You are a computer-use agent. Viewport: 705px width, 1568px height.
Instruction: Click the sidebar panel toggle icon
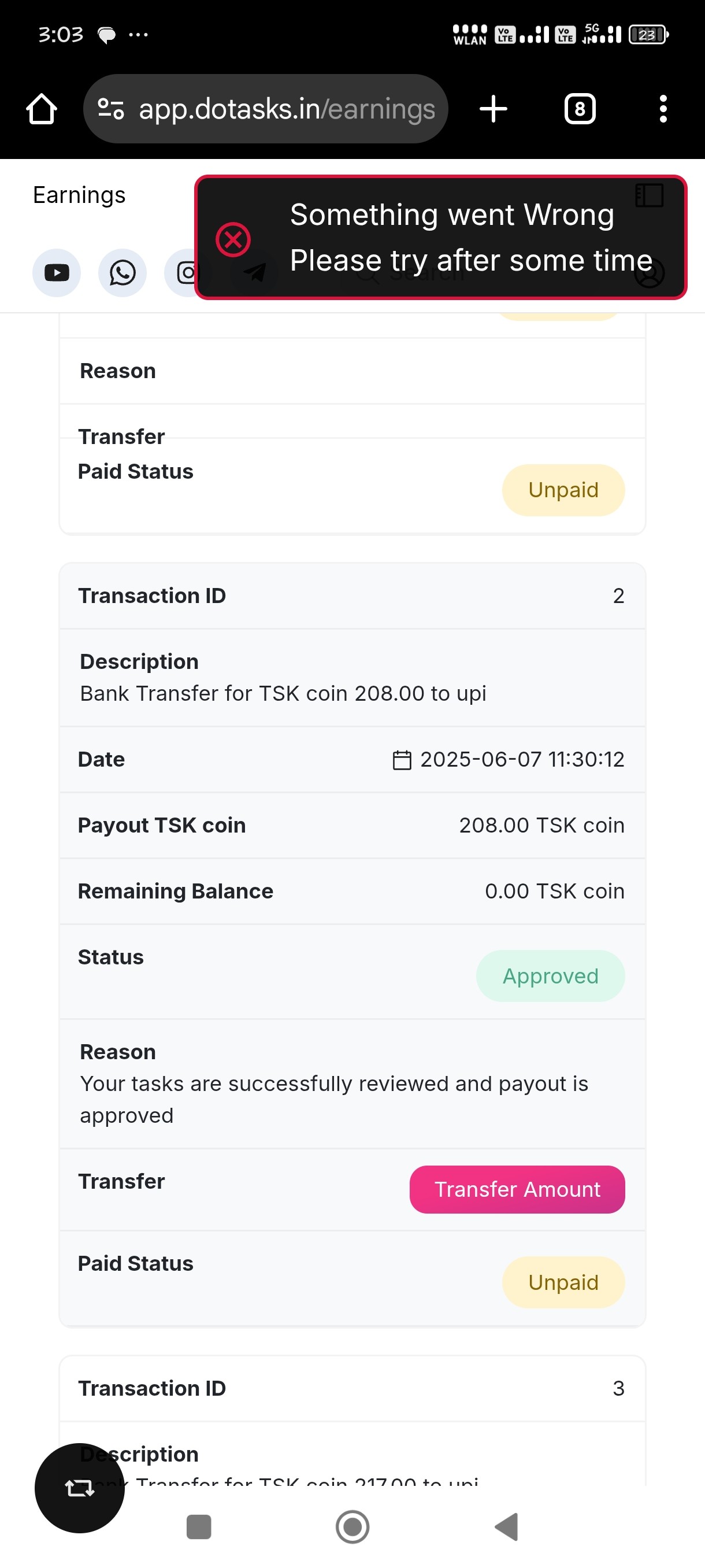pyautogui.click(x=649, y=196)
